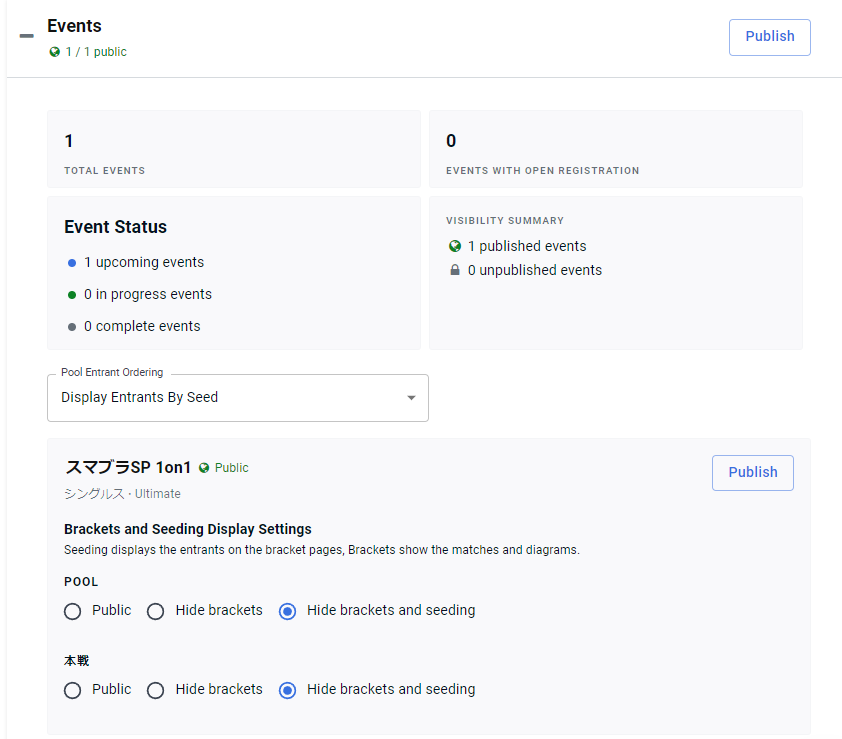Viewport: 842px width, 739px height.
Task: Select Hide brackets radio for 本戦
Action: coord(156,690)
